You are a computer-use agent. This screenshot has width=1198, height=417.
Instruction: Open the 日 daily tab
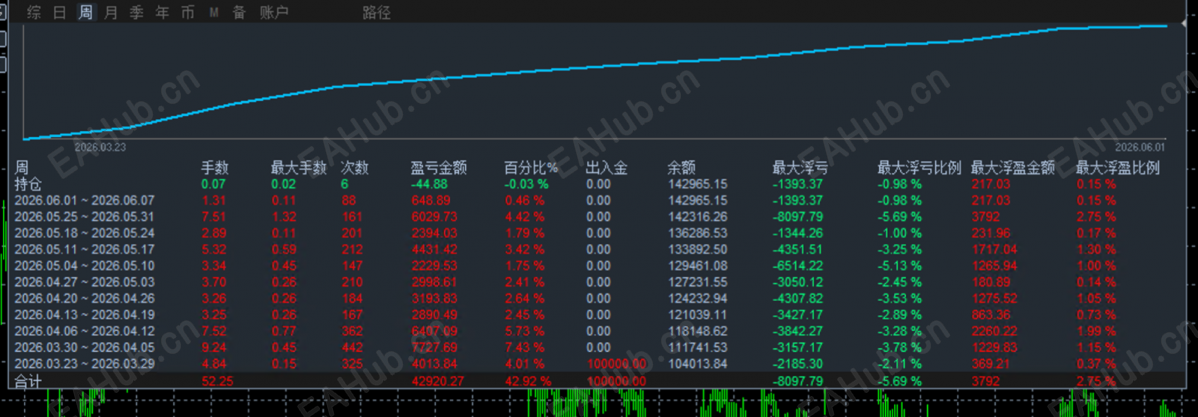(60, 12)
